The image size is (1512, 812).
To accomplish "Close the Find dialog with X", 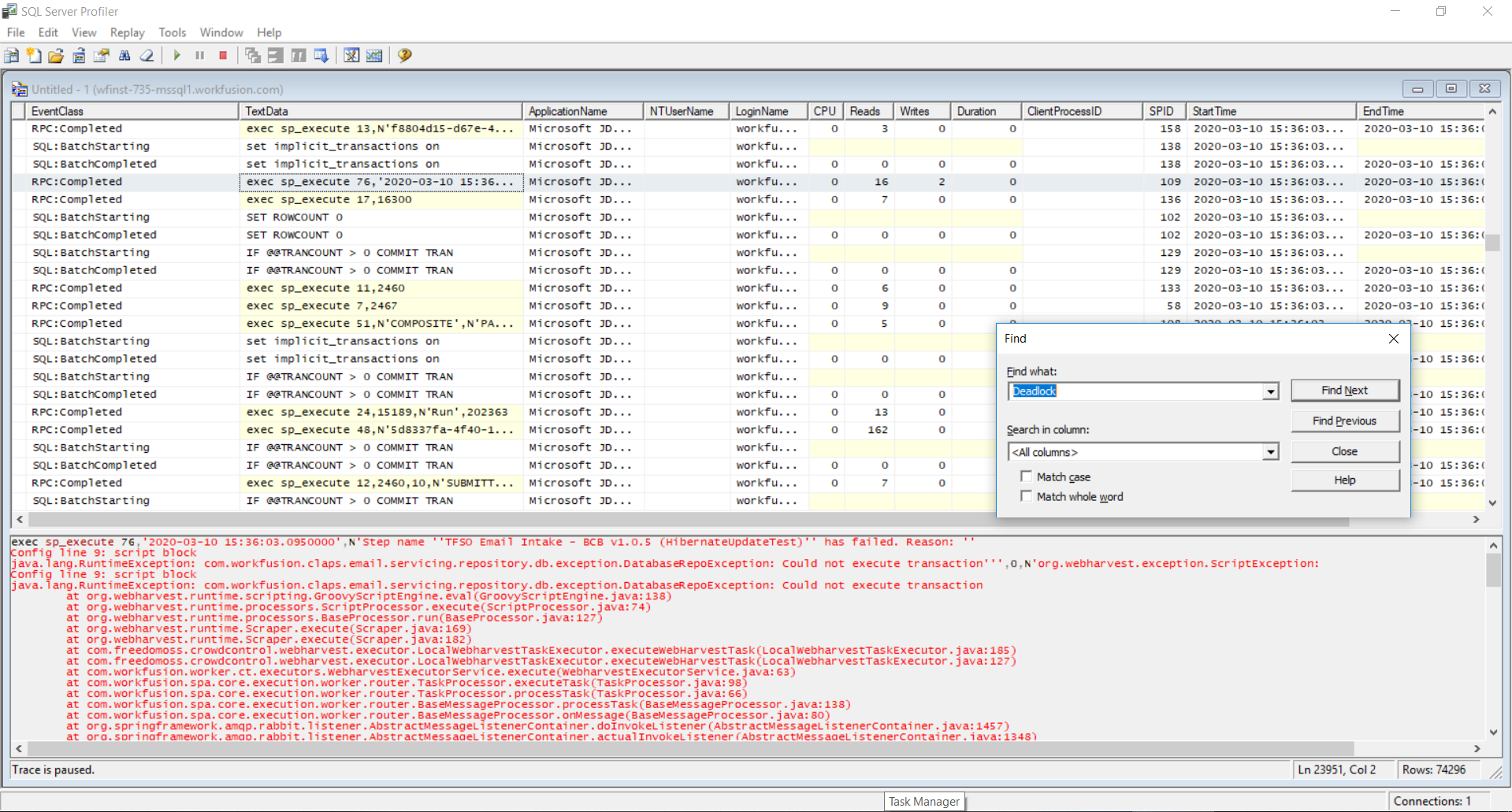I will tap(1393, 339).
